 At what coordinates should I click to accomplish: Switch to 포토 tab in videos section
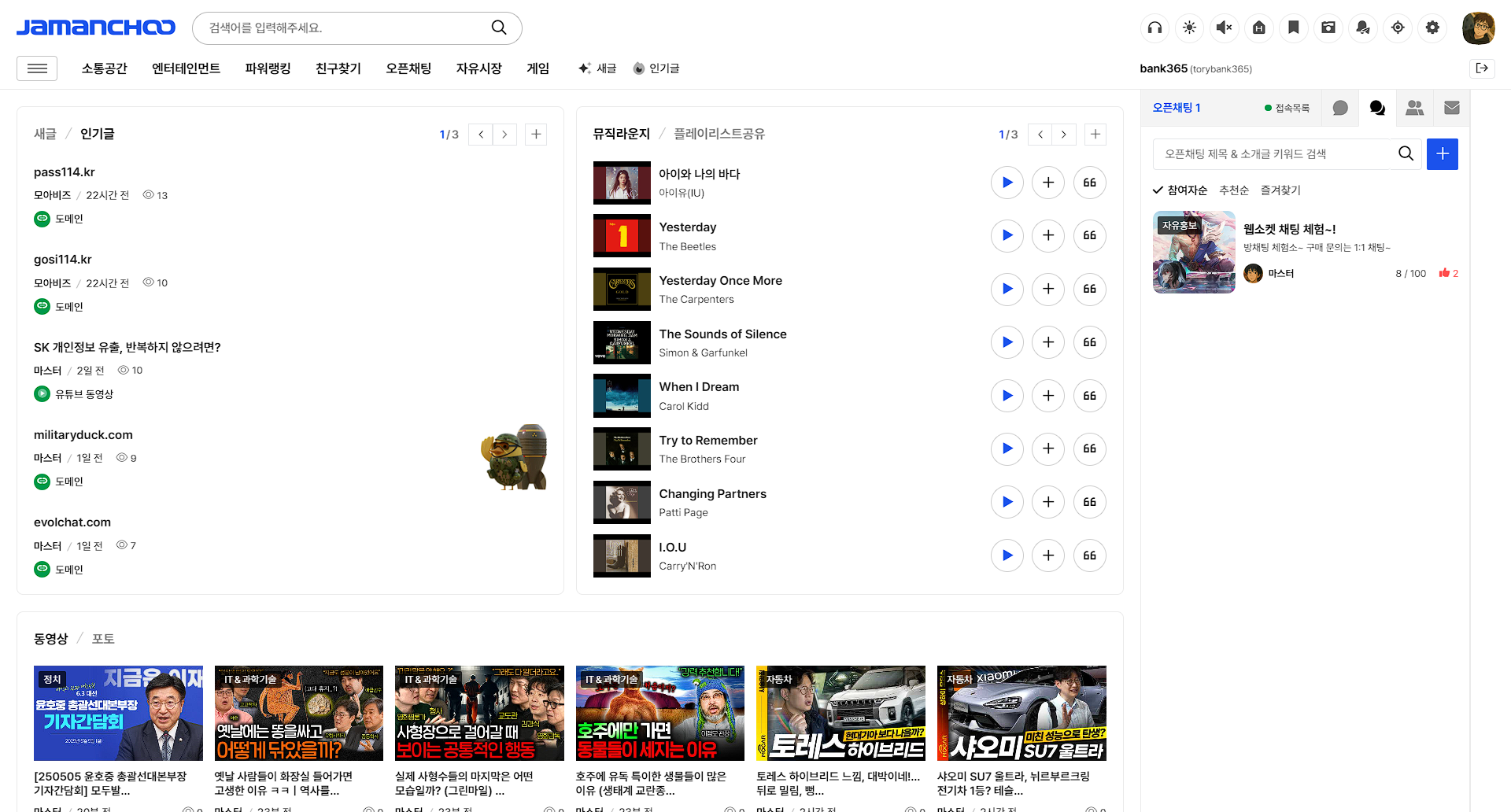103,639
